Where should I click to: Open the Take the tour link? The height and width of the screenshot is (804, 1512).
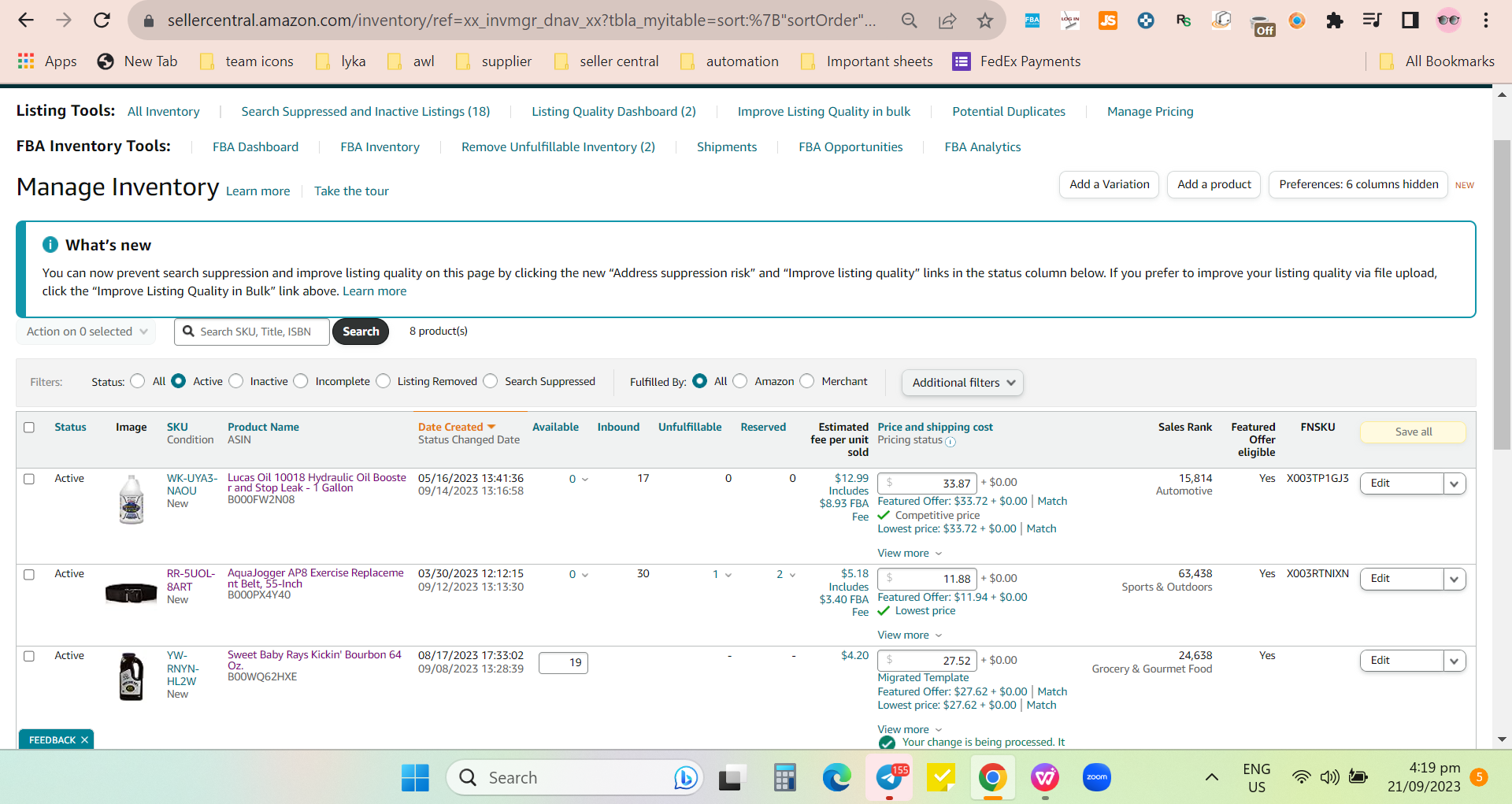click(351, 191)
